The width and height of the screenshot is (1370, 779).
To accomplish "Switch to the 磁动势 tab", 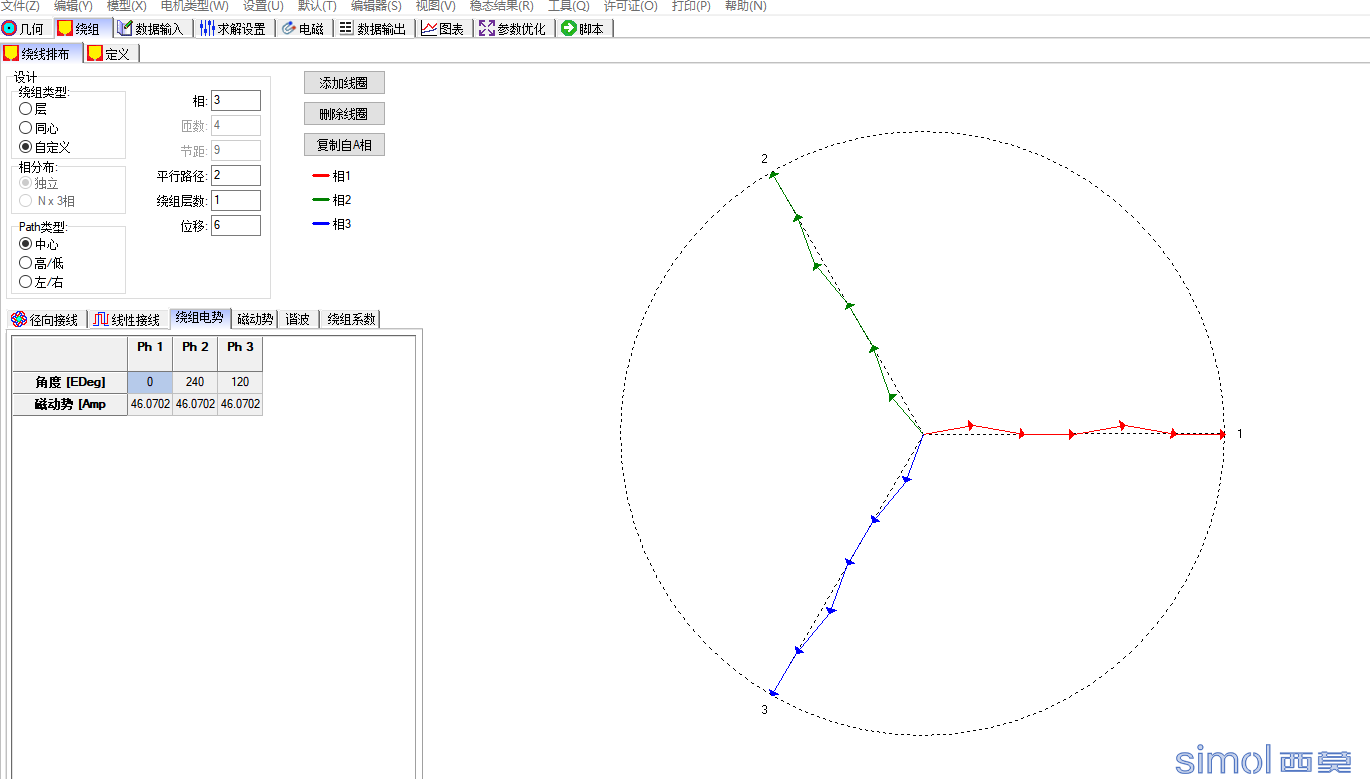I will [x=255, y=319].
